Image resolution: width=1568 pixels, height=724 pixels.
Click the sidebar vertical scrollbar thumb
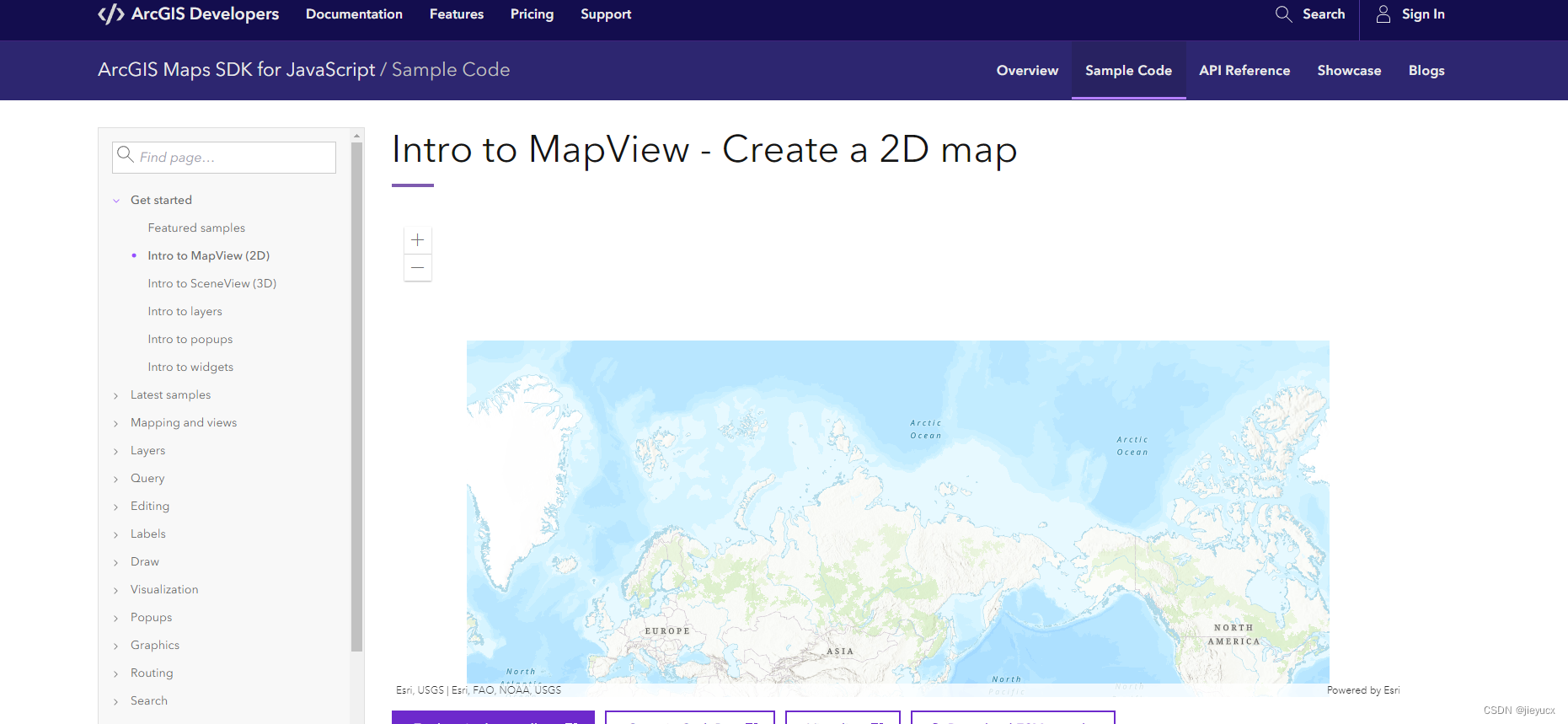coord(357,396)
